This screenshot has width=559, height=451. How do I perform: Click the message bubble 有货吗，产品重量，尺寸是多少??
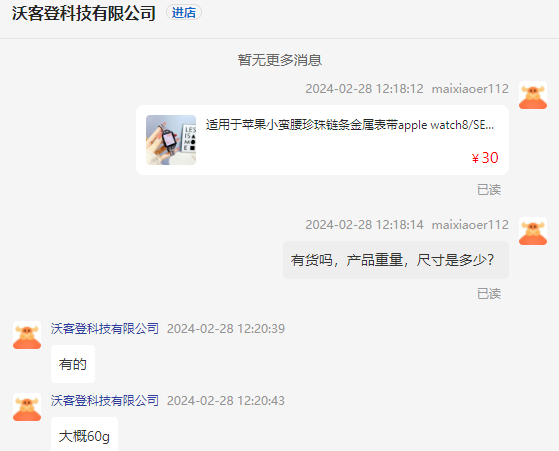pyautogui.click(x=396, y=260)
